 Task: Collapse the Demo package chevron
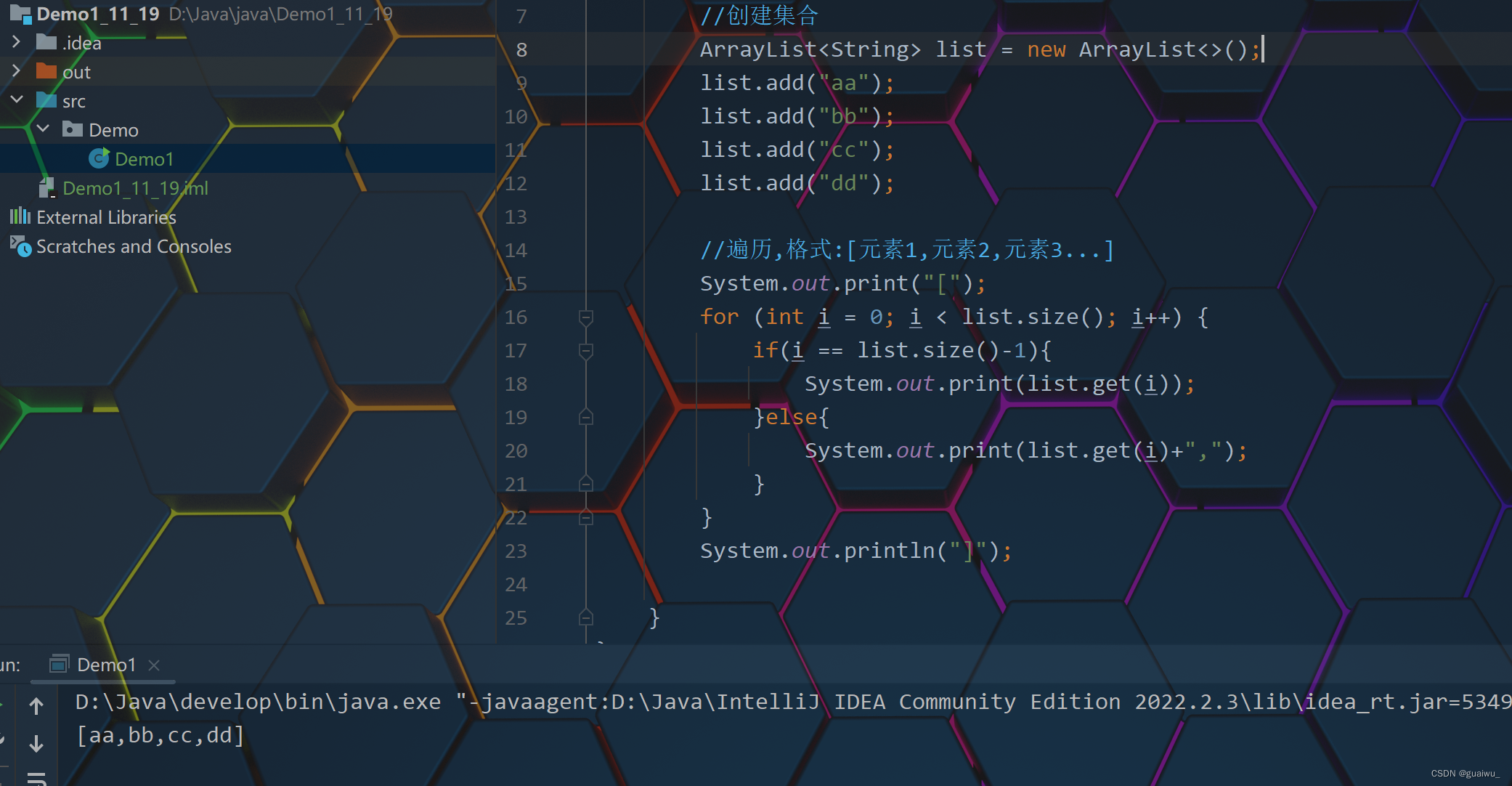[43, 129]
